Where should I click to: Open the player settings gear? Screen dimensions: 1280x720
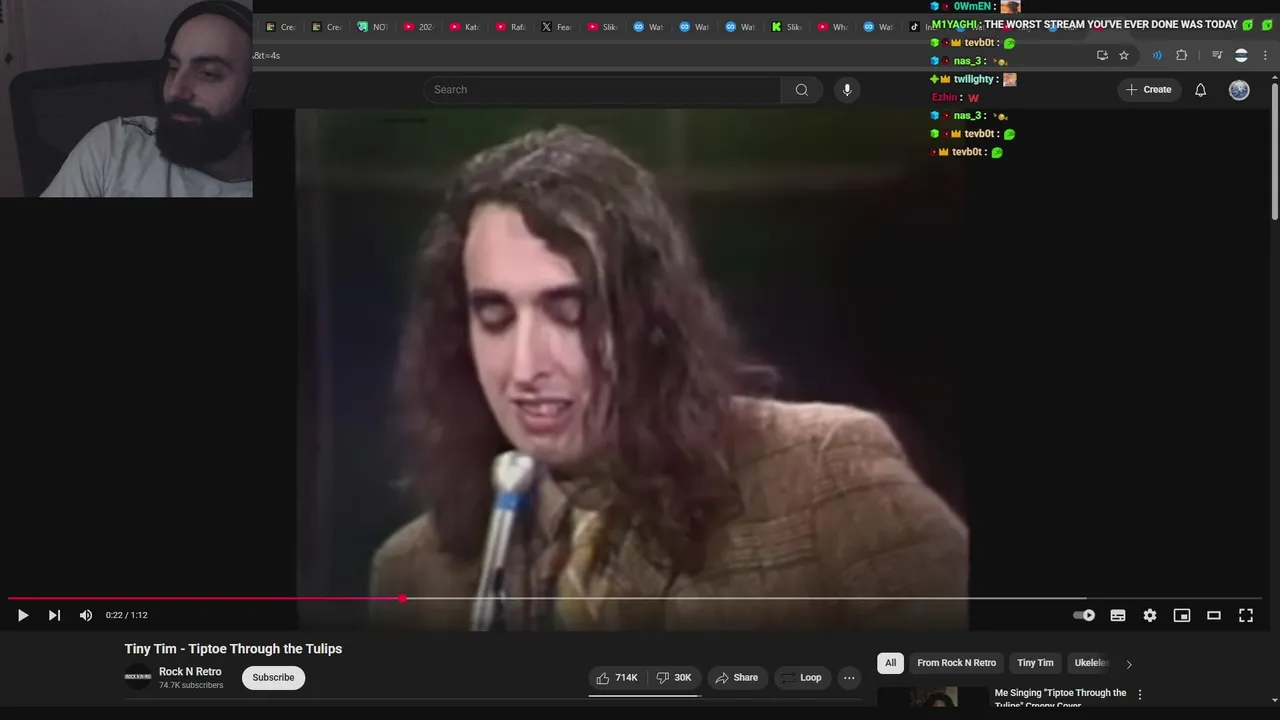pos(1150,615)
